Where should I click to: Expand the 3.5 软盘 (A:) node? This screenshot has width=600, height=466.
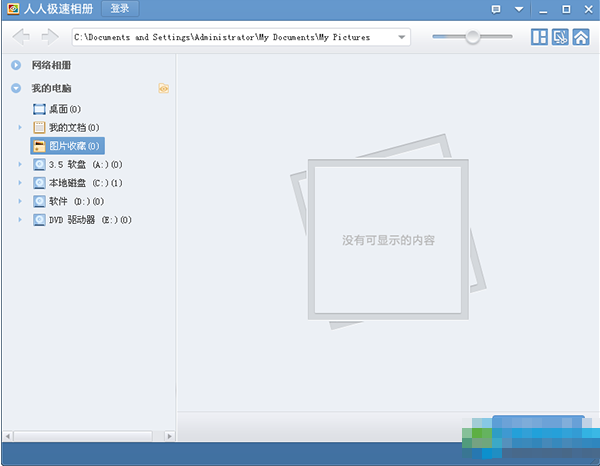point(20,164)
